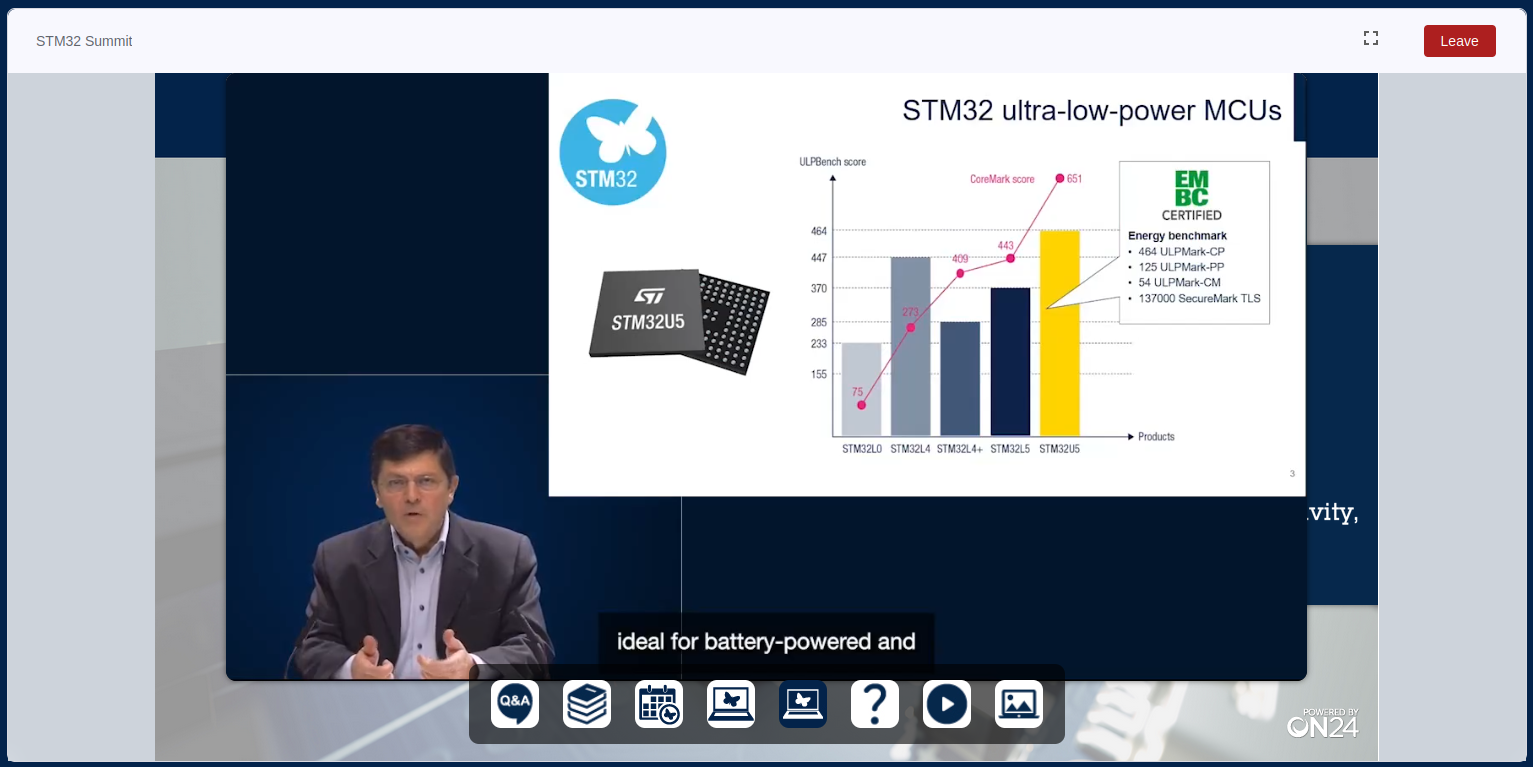1533x767 pixels.
Task: Click the STM32L4 bar in chart
Action: pos(911,346)
